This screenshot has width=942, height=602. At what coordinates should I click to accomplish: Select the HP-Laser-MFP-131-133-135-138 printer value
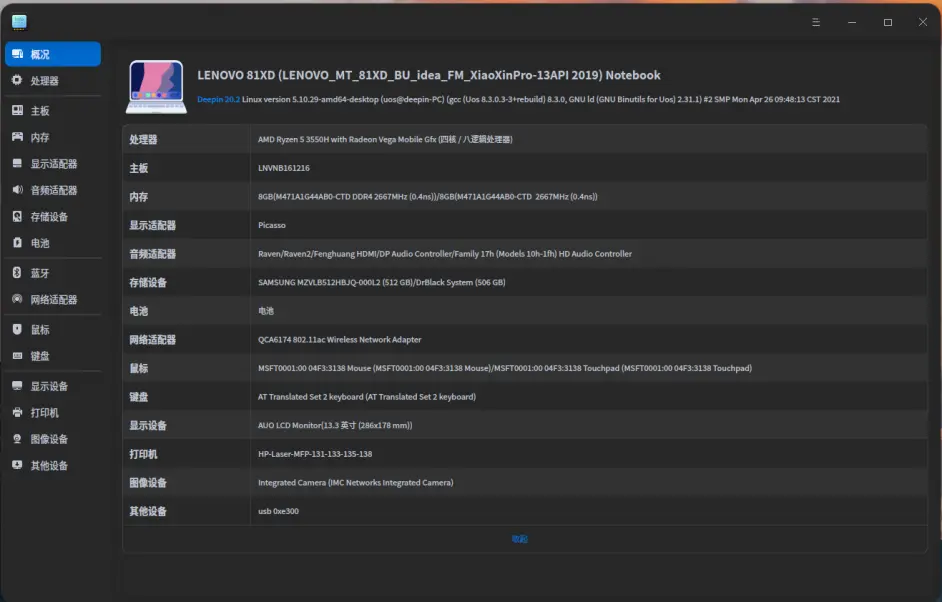coord(315,454)
